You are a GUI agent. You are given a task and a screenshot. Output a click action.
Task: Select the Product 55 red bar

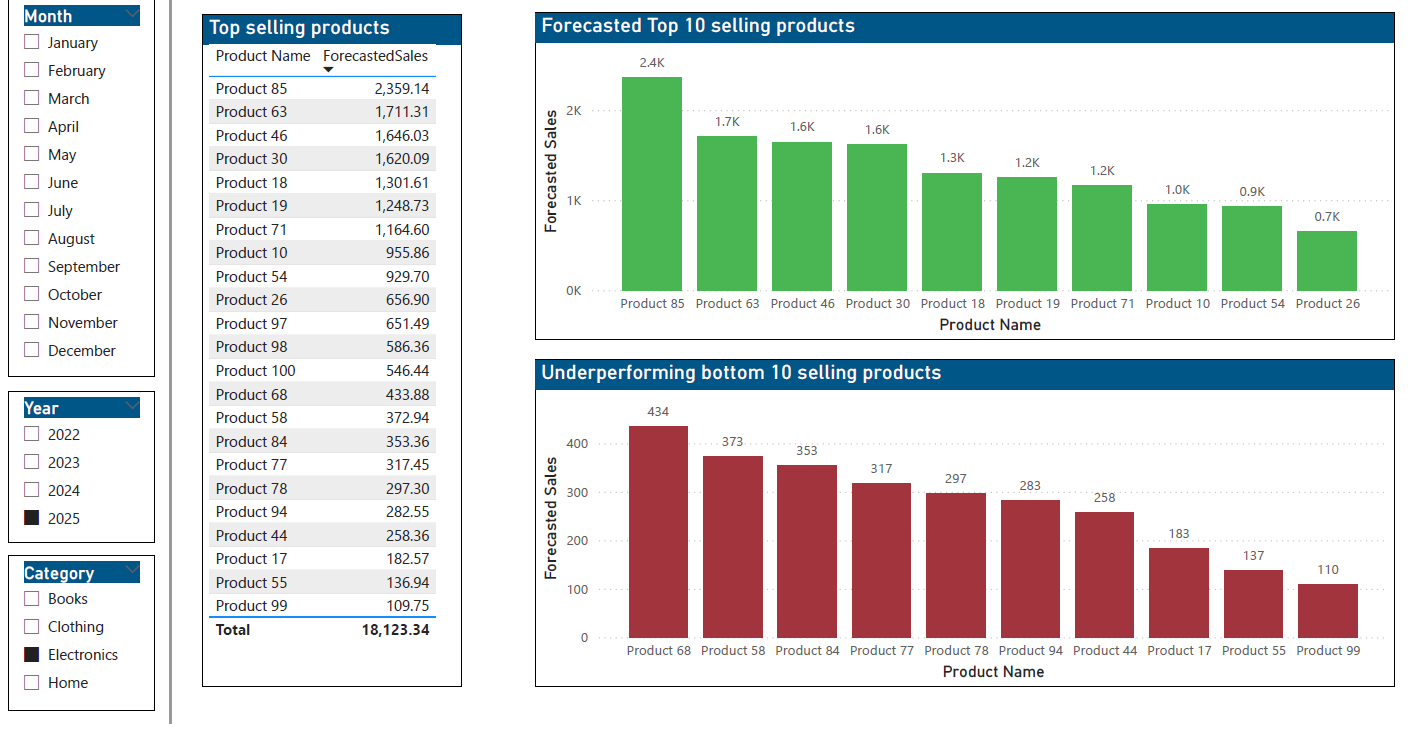tap(1253, 604)
